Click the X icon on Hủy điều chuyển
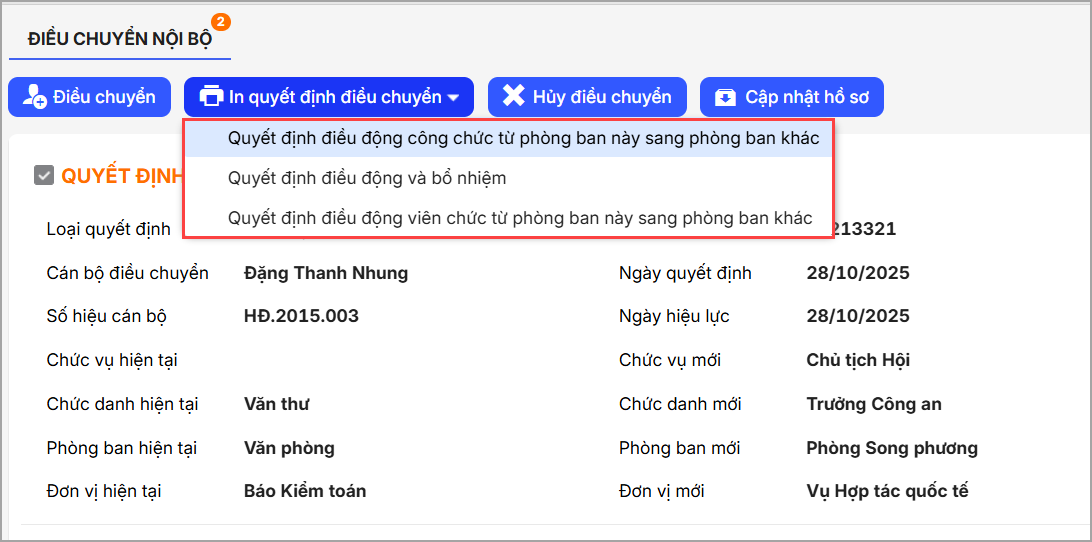The image size is (1092, 542). click(x=513, y=96)
